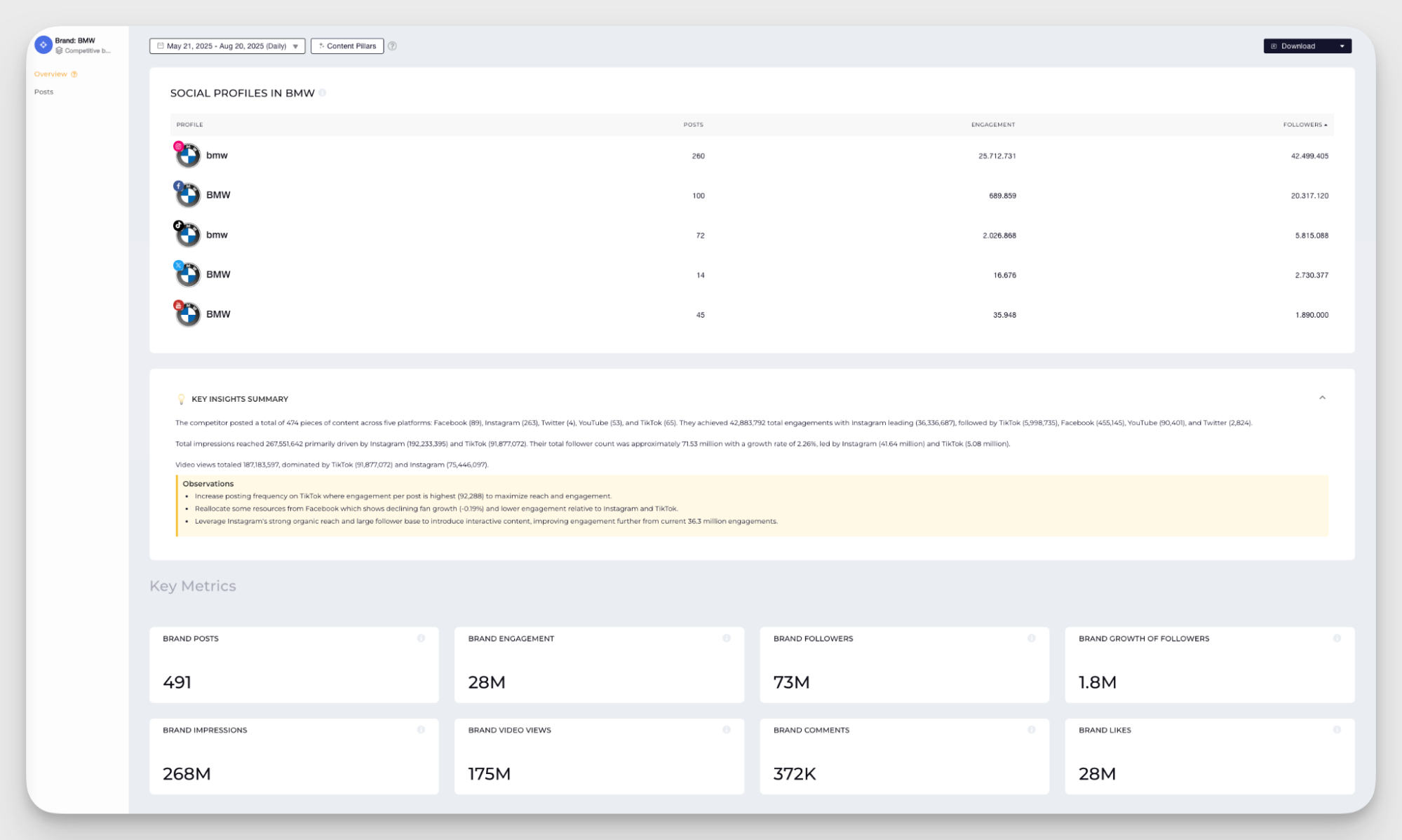1402x840 pixels.
Task: Click the Instagram bmw profile avatar
Action: (x=188, y=156)
